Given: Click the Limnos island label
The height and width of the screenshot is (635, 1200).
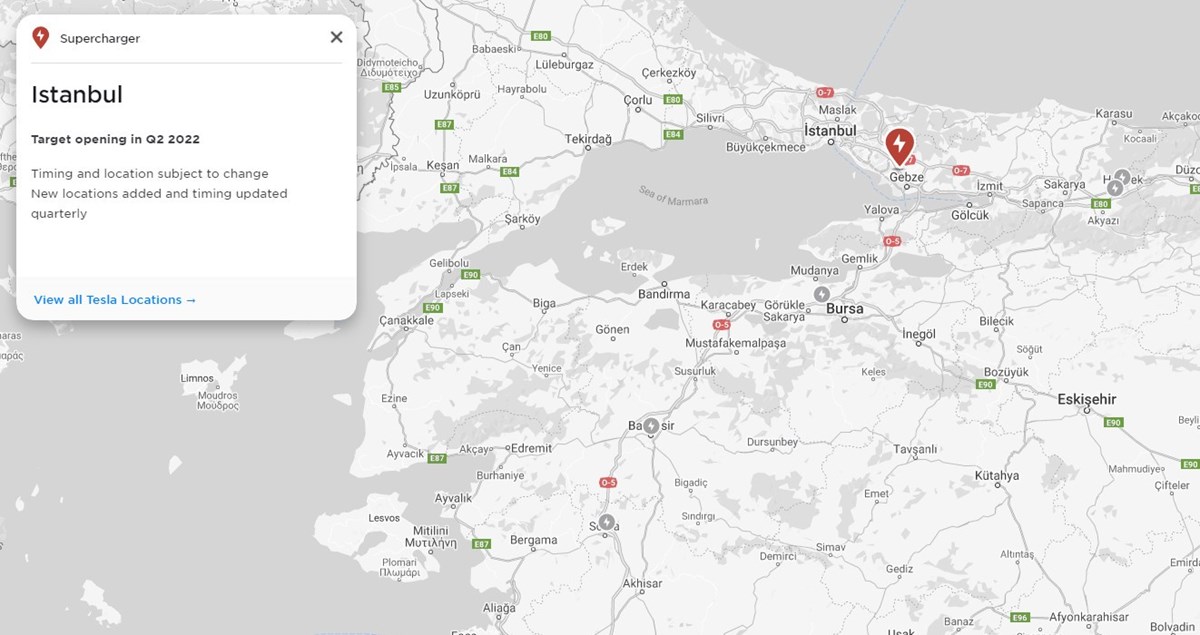Looking at the screenshot, I should (x=197, y=378).
